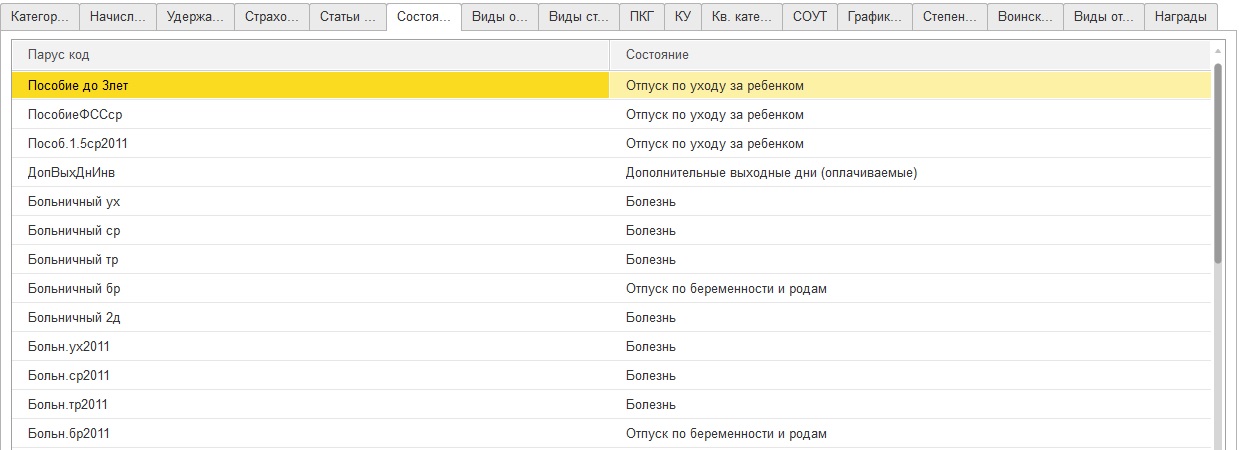Sort by the Парус код column header
Image resolution: width=1239 pixels, height=450 pixels.
point(310,54)
